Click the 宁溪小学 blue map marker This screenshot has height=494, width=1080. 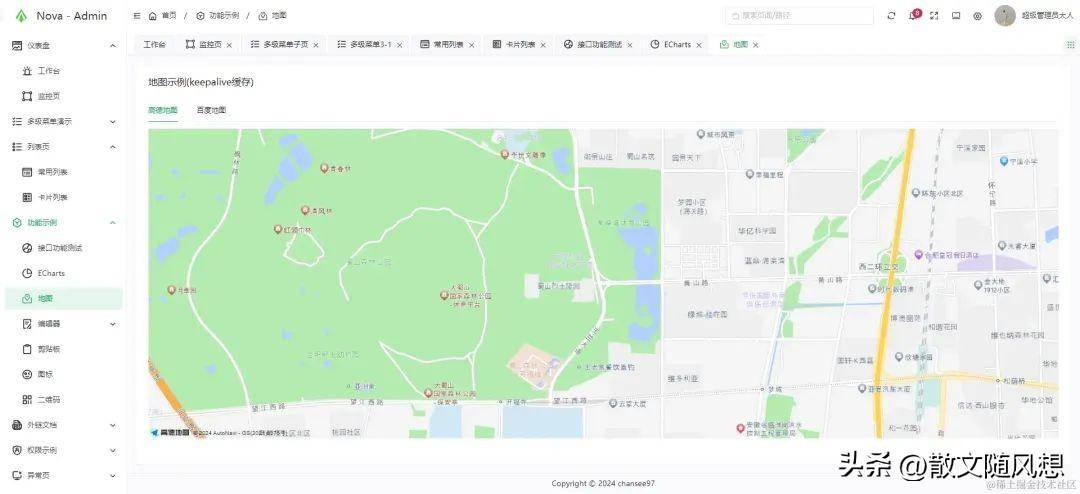tap(1004, 161)
